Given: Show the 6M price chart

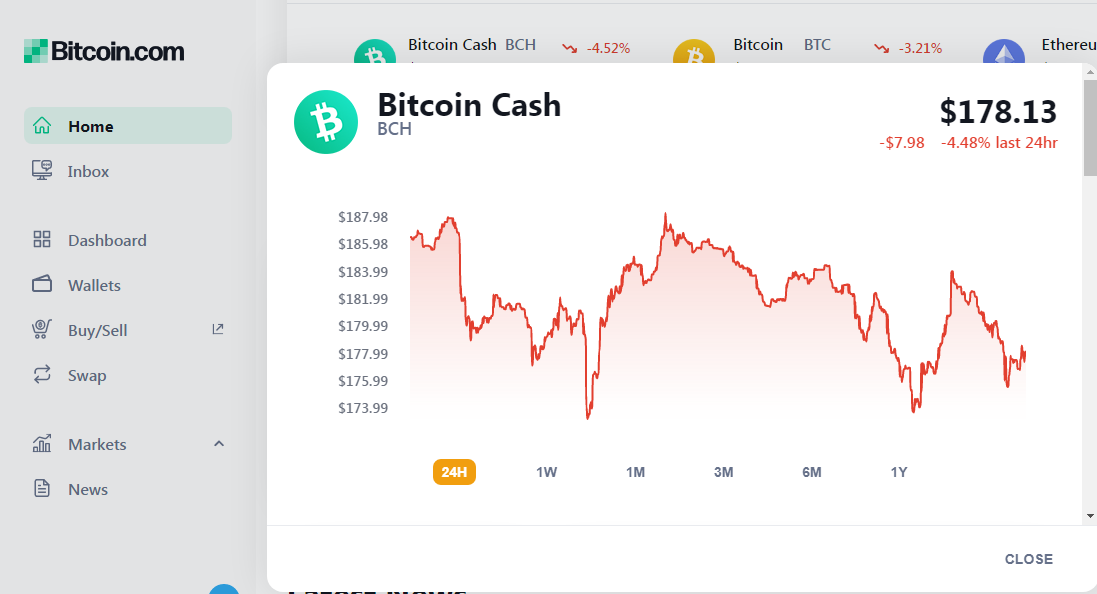Looking at the screenshot, I should coord(812,472).
